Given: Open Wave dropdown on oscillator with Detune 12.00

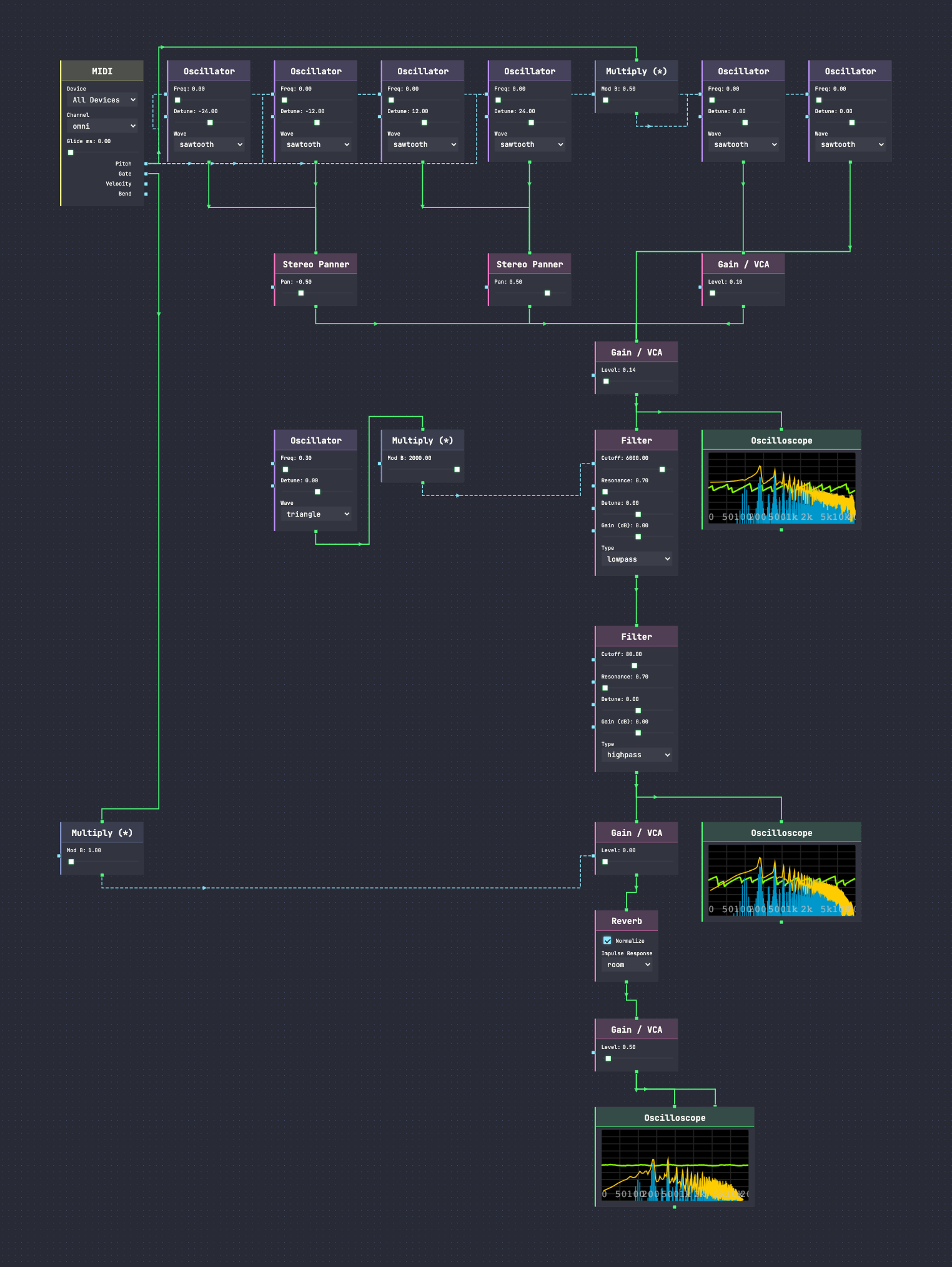Looking at the screenshot, I should pyautogui.click(x=423, y=144).
